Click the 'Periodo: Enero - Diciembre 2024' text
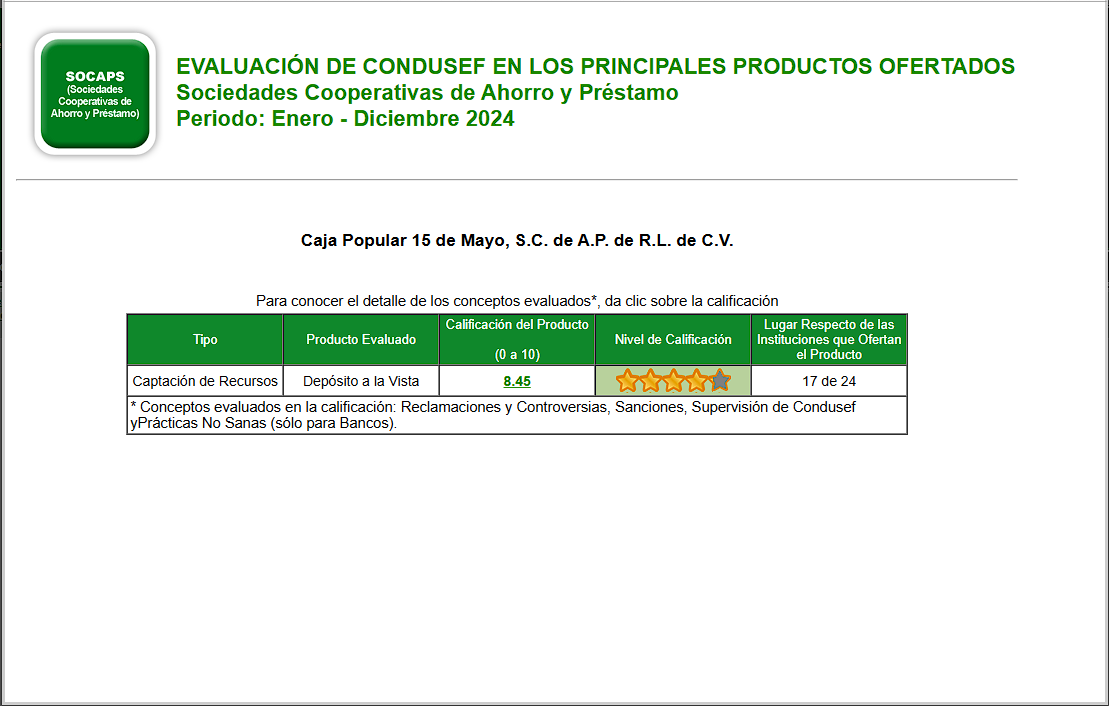 pos(345,118)
